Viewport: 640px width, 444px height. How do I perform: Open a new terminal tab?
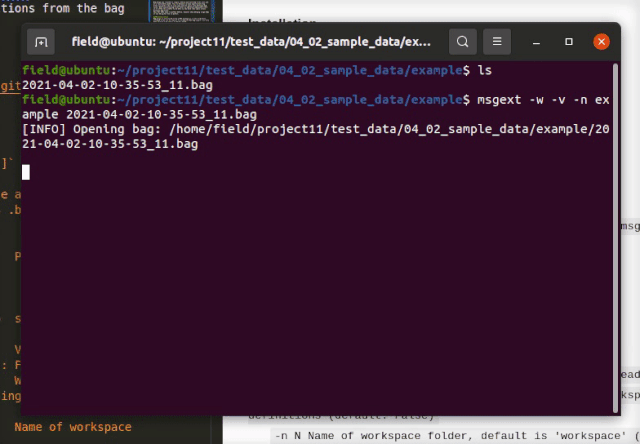[x=41, y=42]
